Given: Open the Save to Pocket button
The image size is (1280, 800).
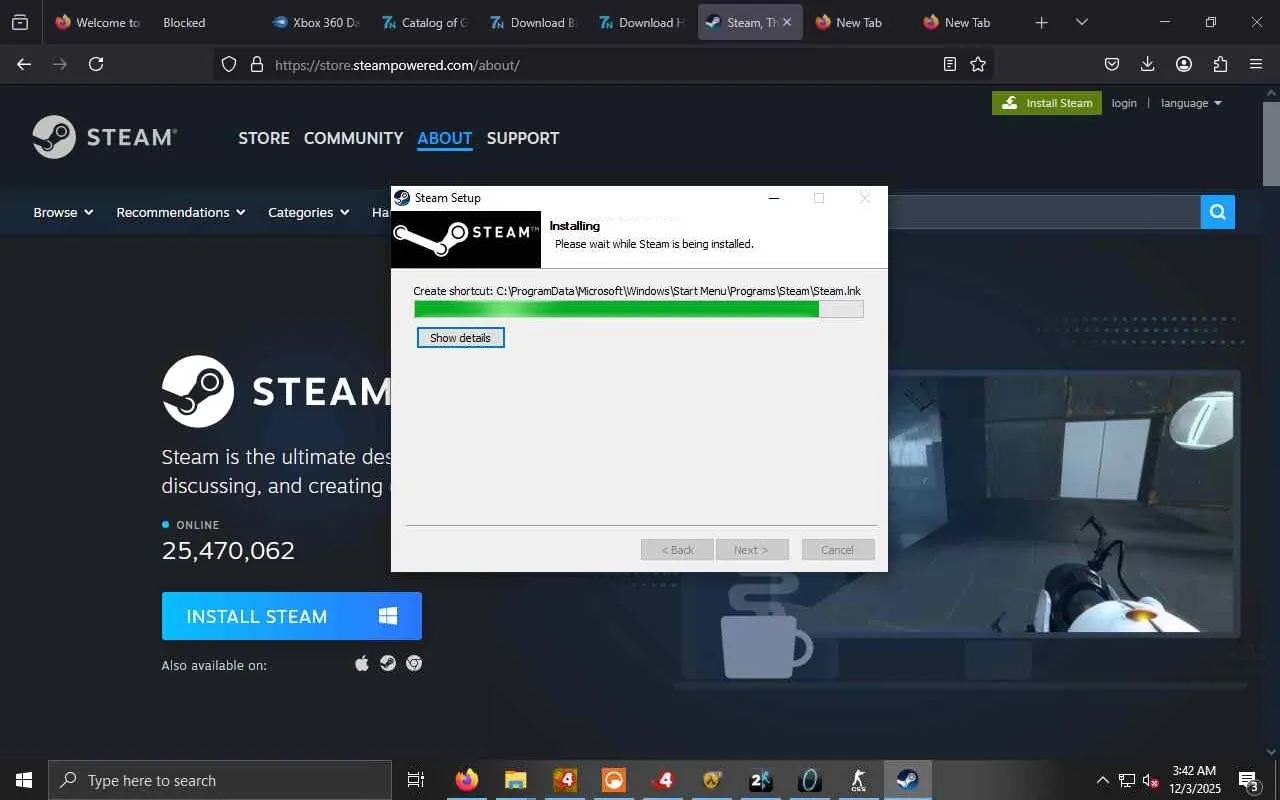Looking at the screenshot, I should [1112, 64].
